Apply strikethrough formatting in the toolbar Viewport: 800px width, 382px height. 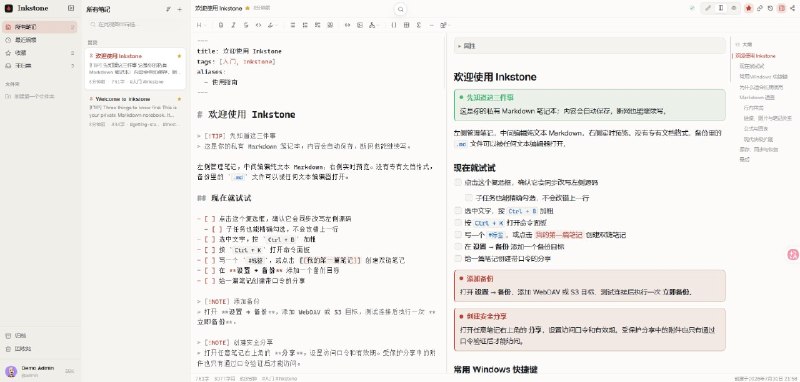click(x=246, y=24)
